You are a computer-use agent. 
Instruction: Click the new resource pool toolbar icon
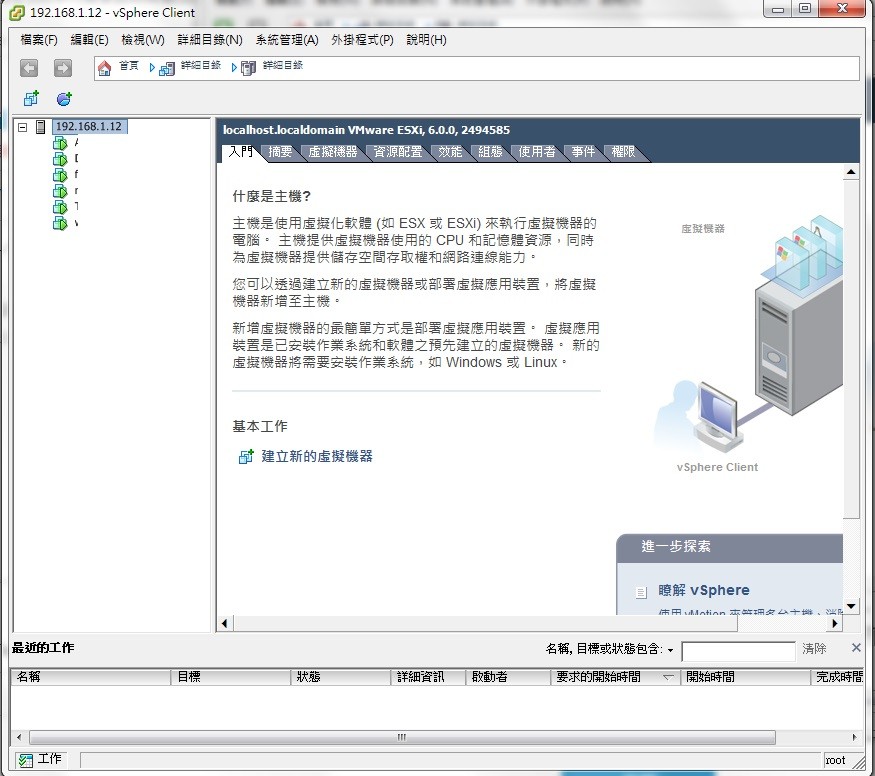(64, 99)
